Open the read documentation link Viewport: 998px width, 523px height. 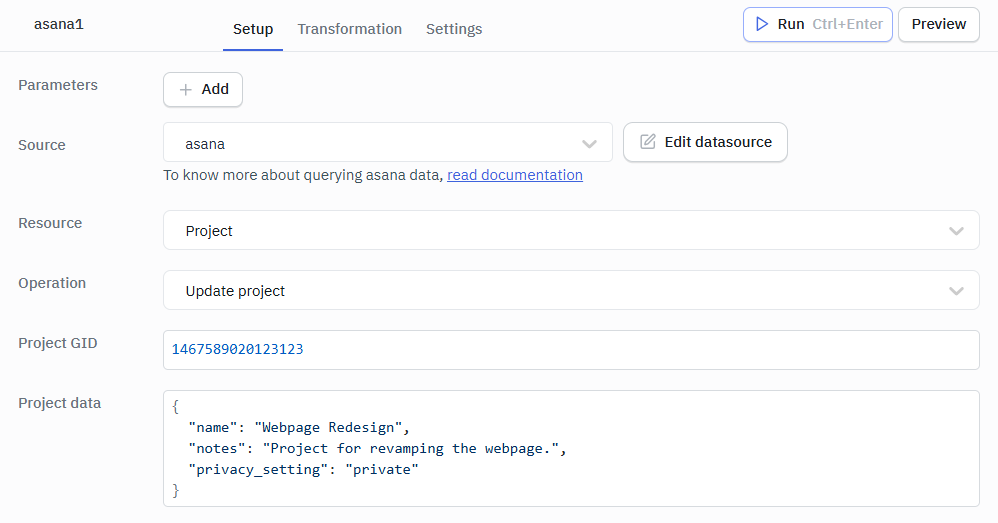515,175
